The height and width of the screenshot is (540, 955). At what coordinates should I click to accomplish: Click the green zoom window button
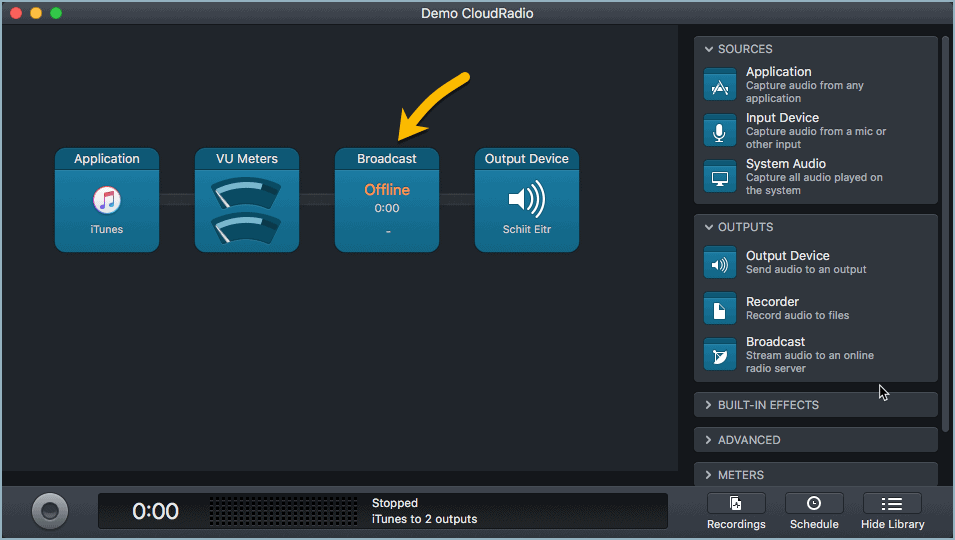pos(56,13)
